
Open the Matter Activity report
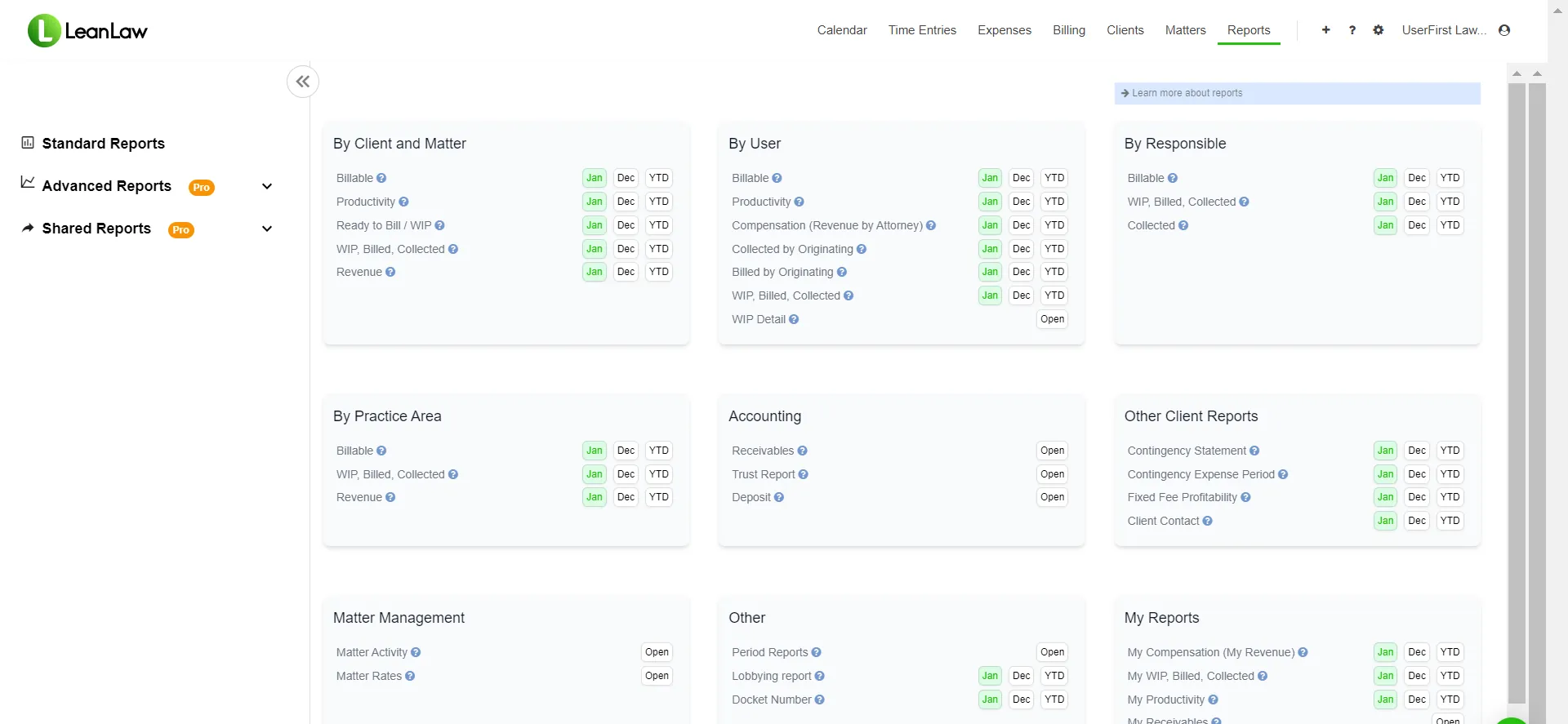(657, 652)
